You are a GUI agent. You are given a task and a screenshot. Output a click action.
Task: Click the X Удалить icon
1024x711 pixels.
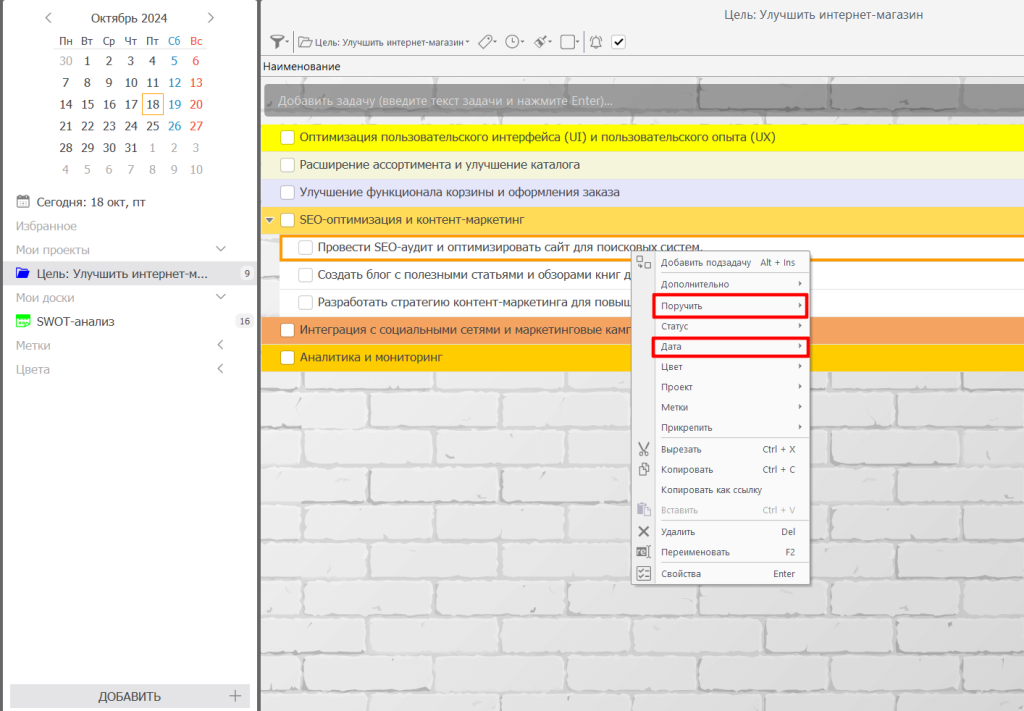643,531
